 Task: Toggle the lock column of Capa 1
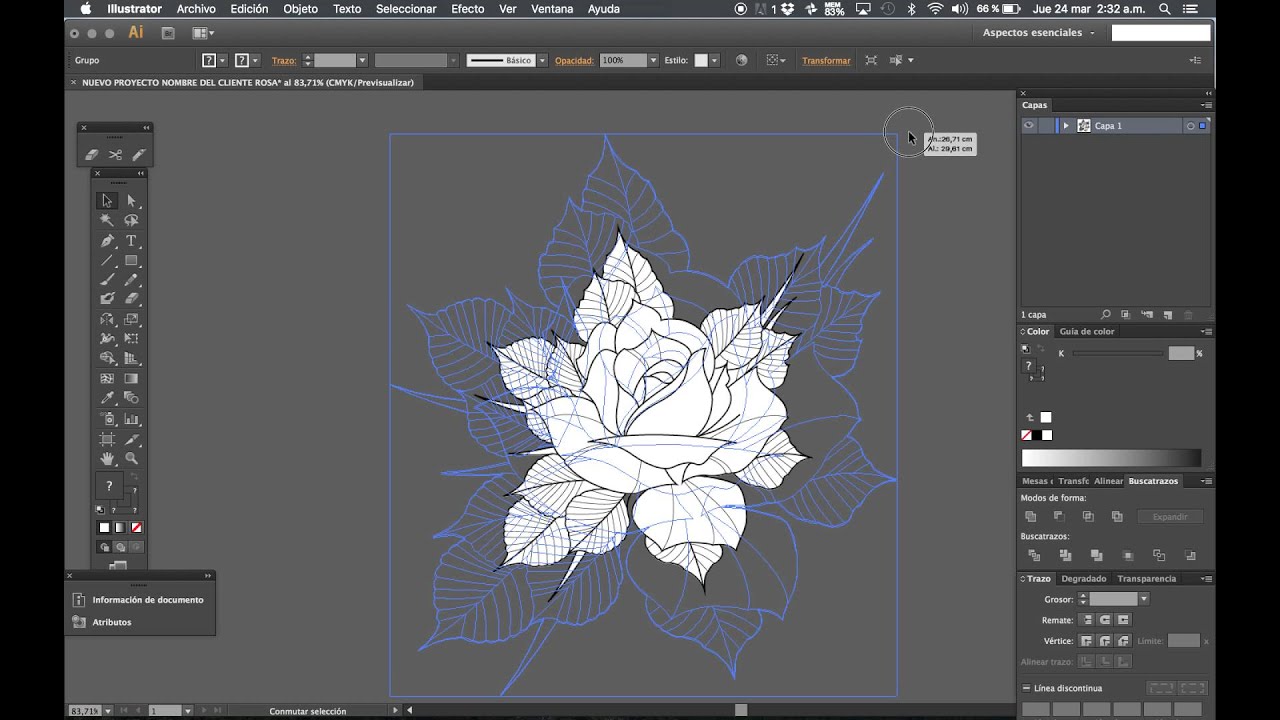(1045, 126)
